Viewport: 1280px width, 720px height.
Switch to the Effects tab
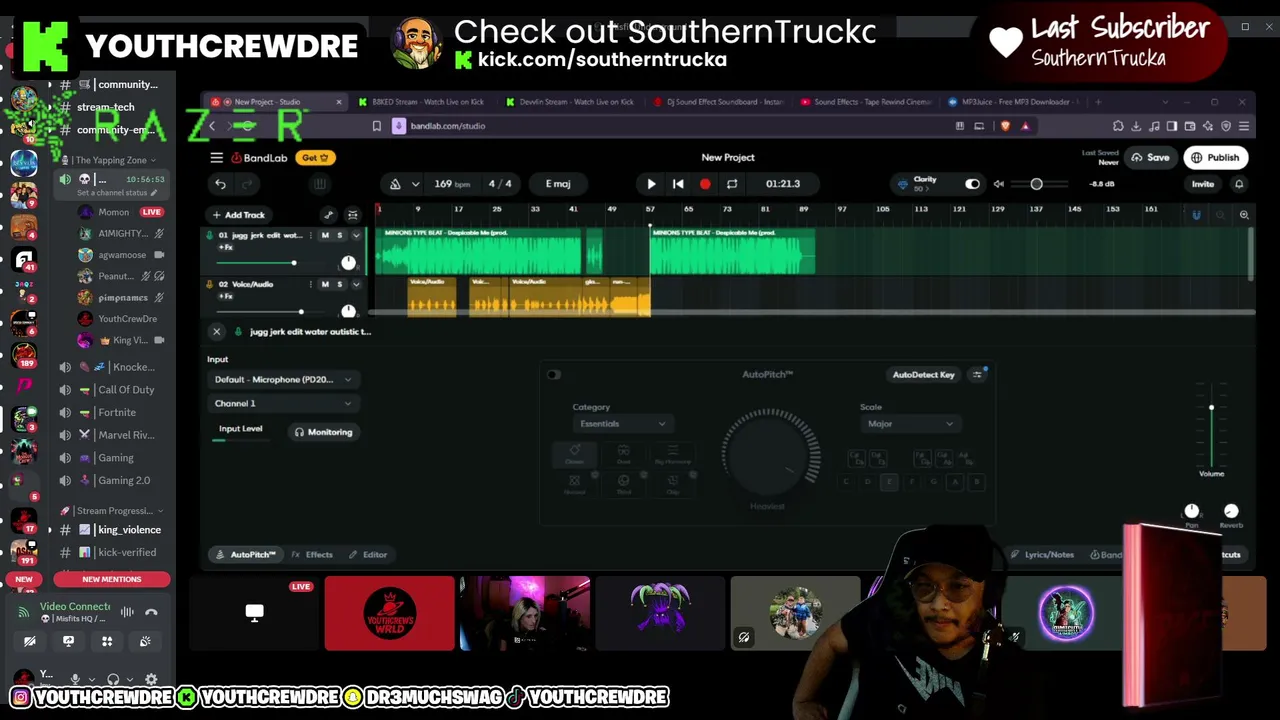click(312, 555)
